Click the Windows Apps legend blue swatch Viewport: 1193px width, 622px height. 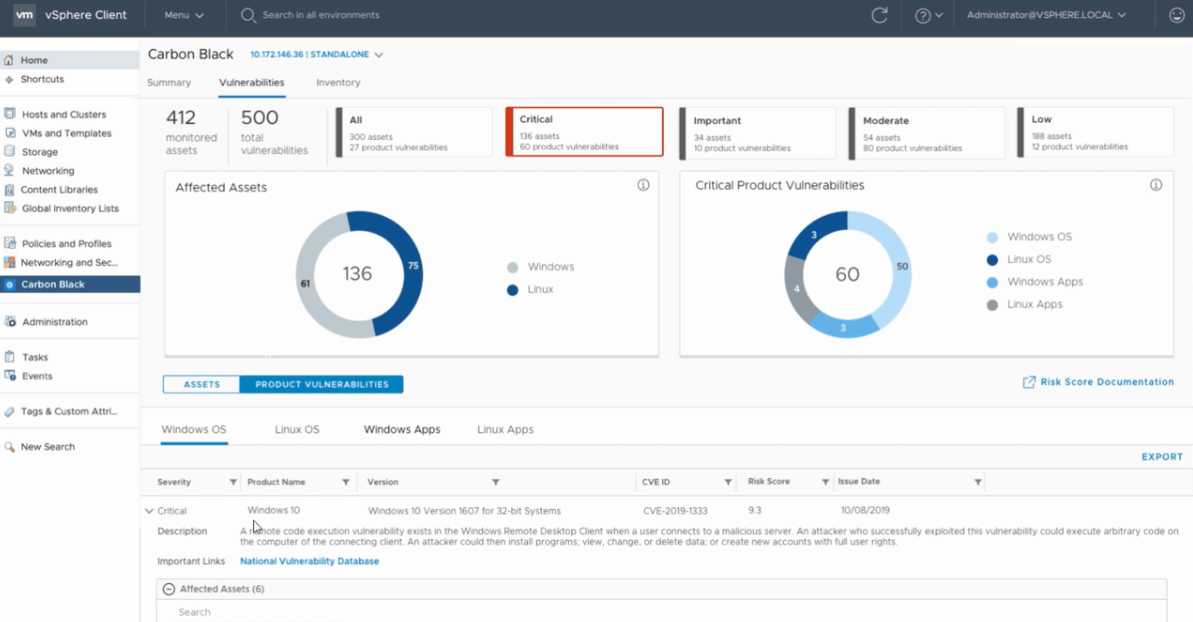coord(992,282)
